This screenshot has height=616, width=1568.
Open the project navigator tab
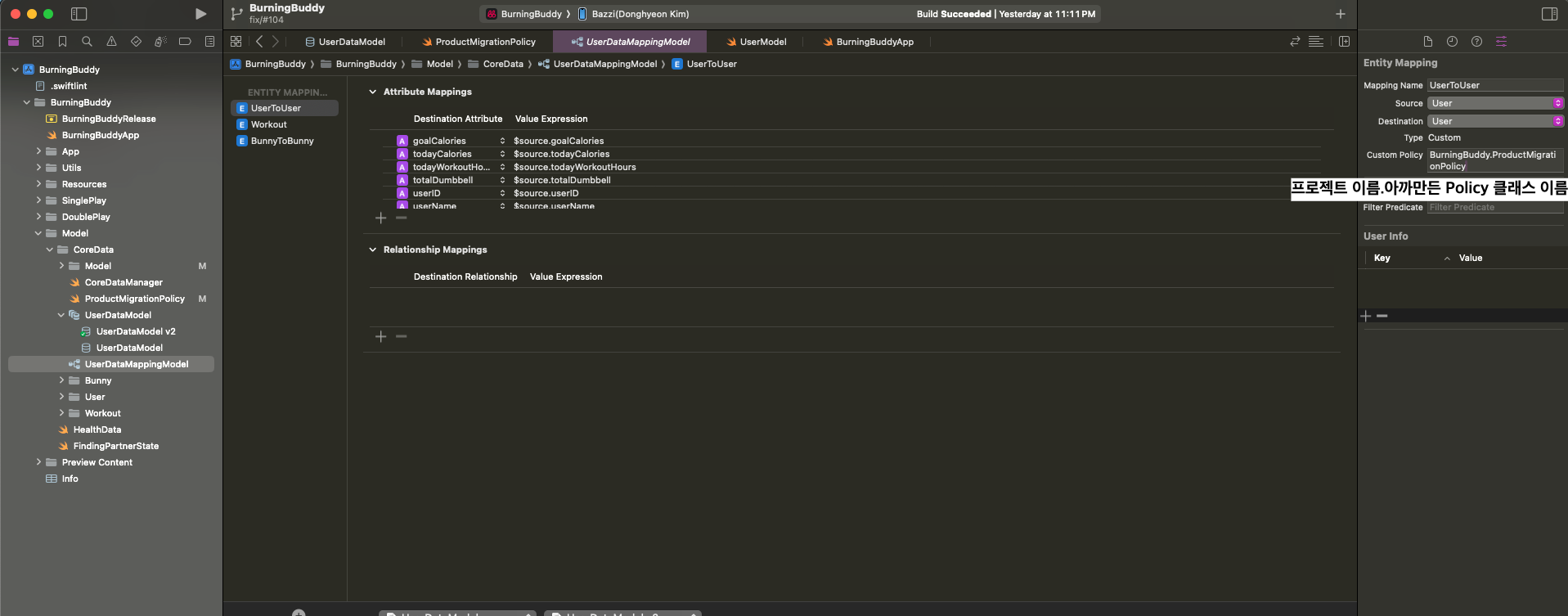click(x=13, y=42)
